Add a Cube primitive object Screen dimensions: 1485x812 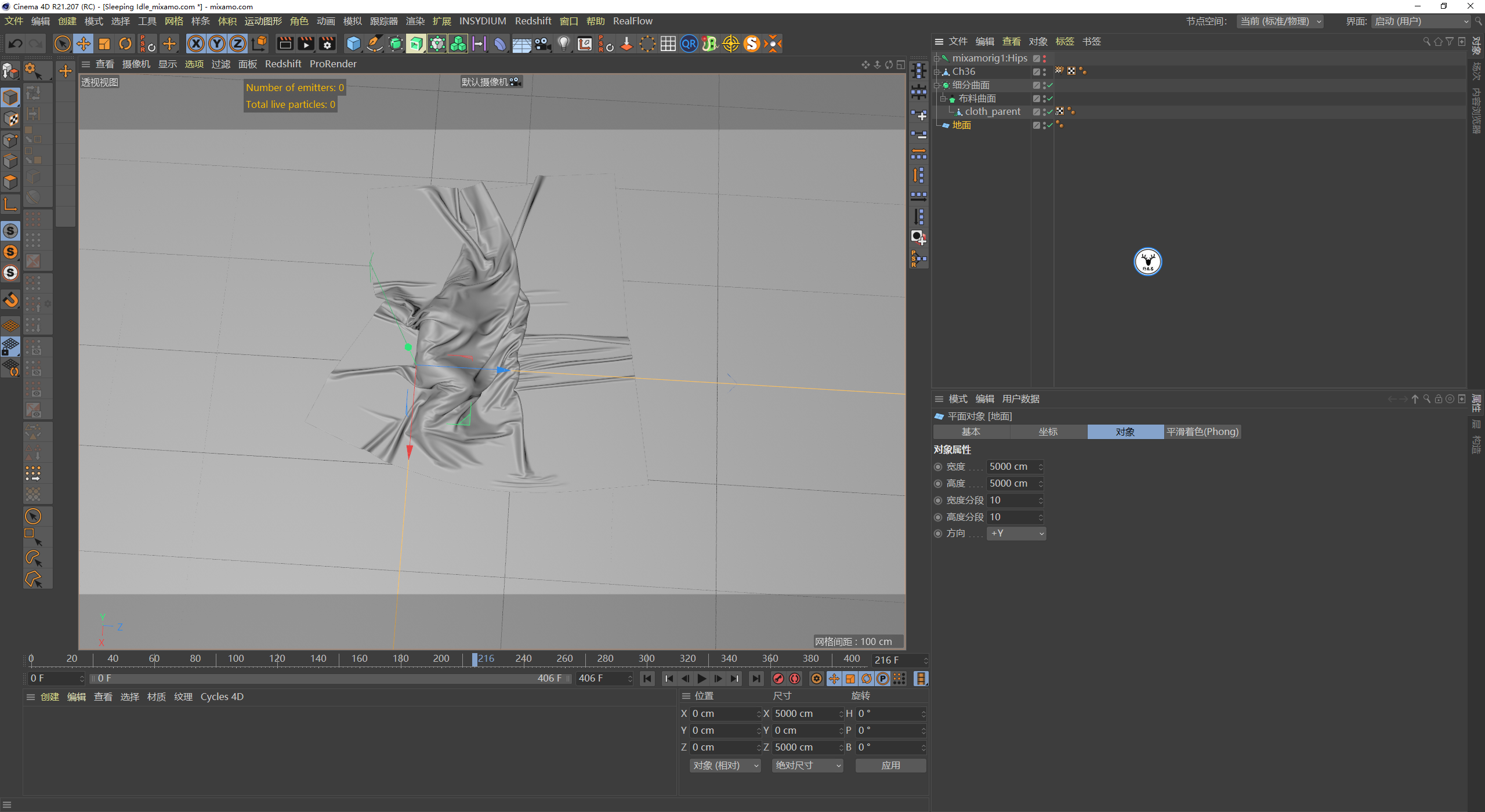pyautogui.click(x=353, y=43)
